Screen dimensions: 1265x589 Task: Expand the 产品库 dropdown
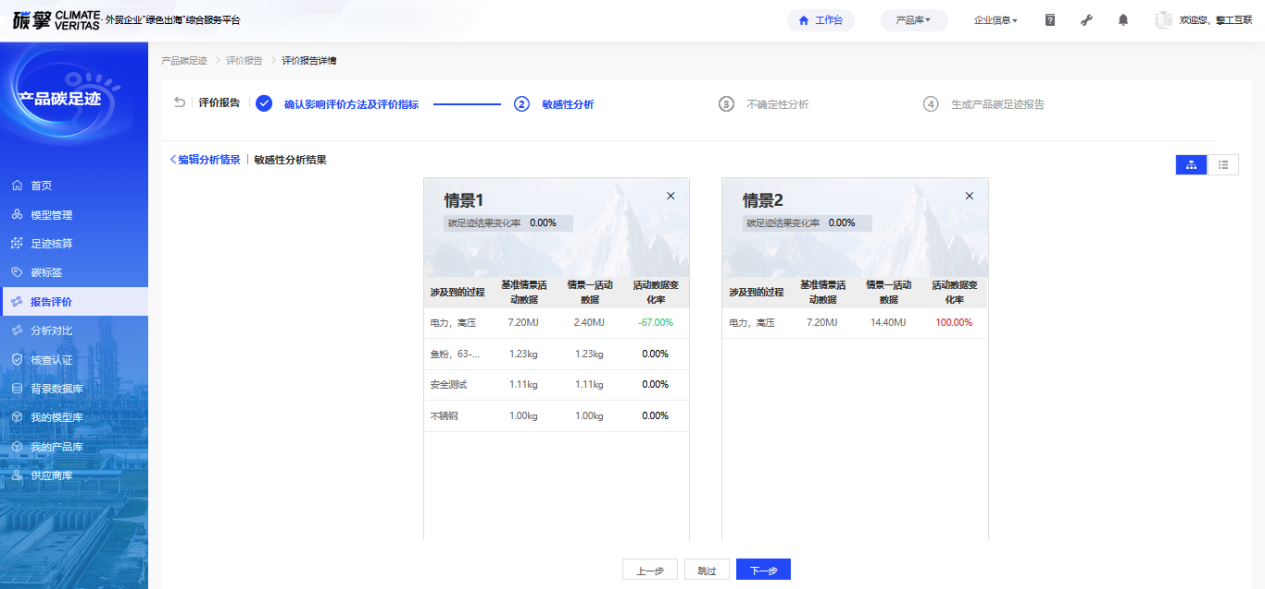(x=913, y=20)
